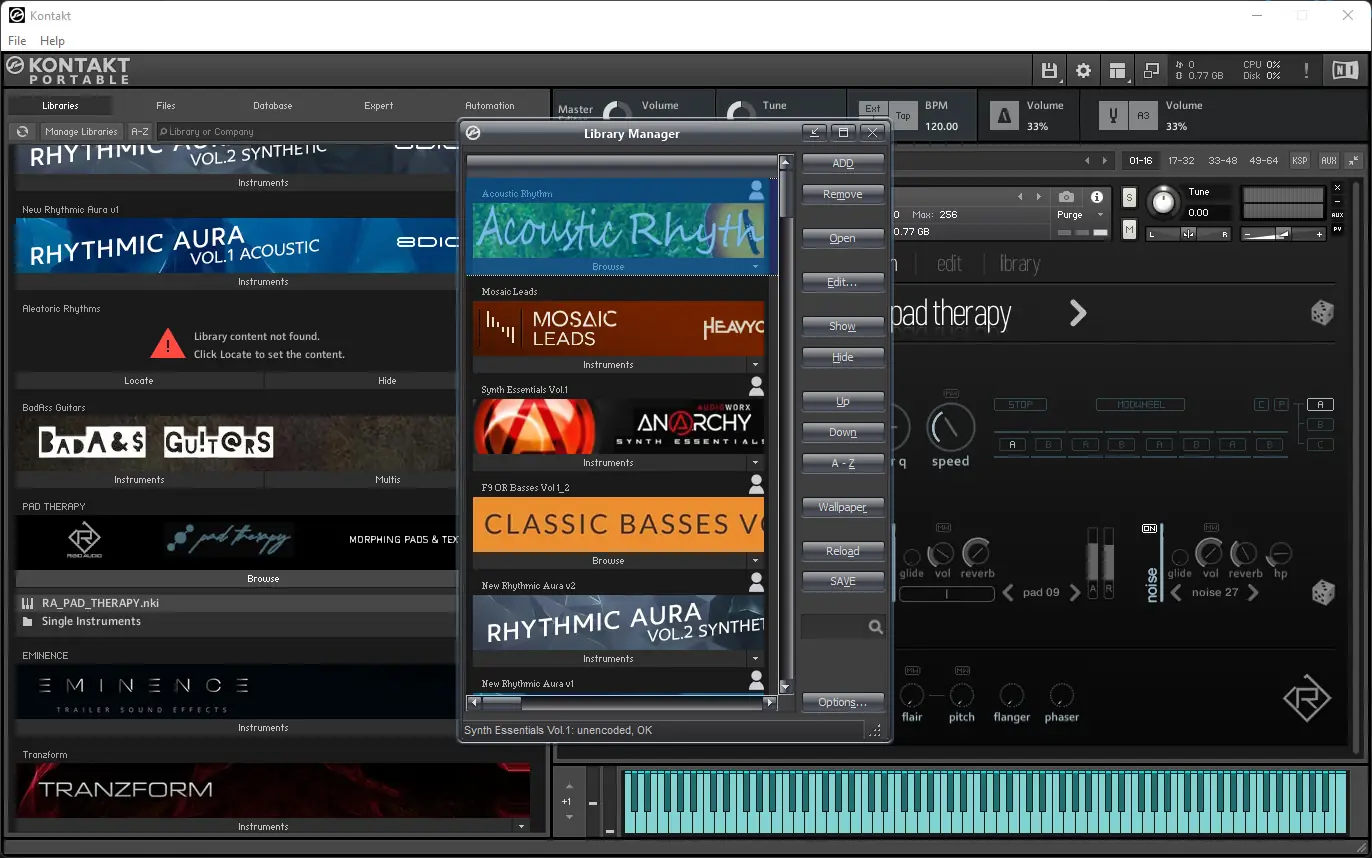
Task: Toggle the Ext sync button
Action: pos(873,109)
